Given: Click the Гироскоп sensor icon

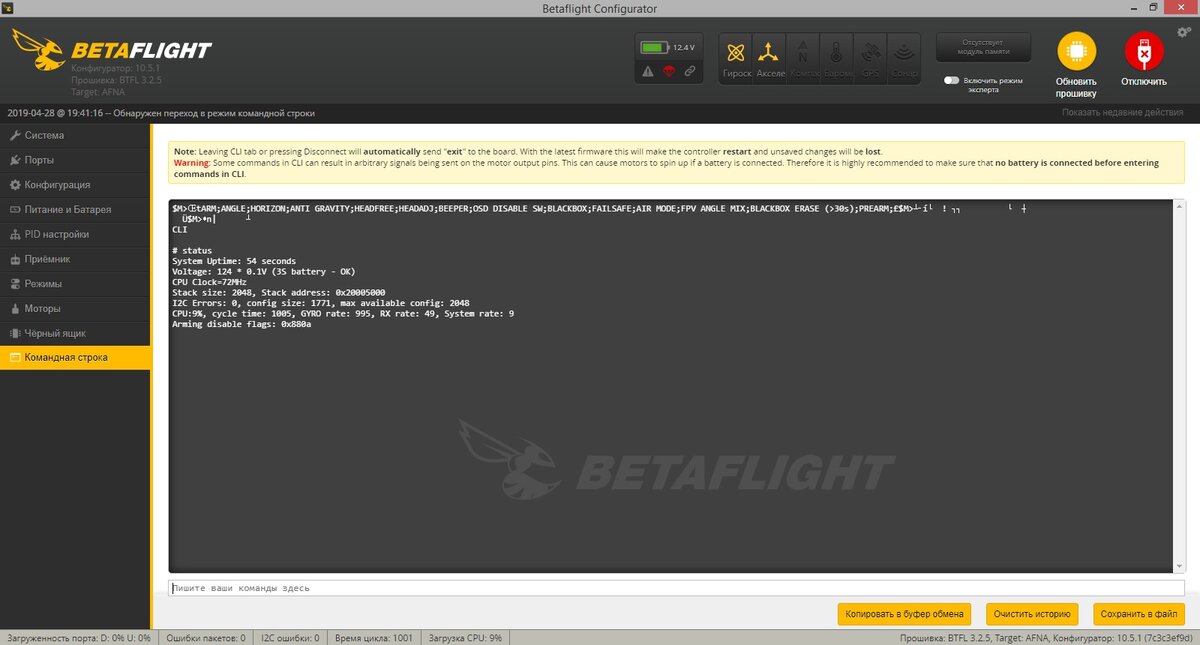Looking at the screenshot, I should (x=737, y=59).
